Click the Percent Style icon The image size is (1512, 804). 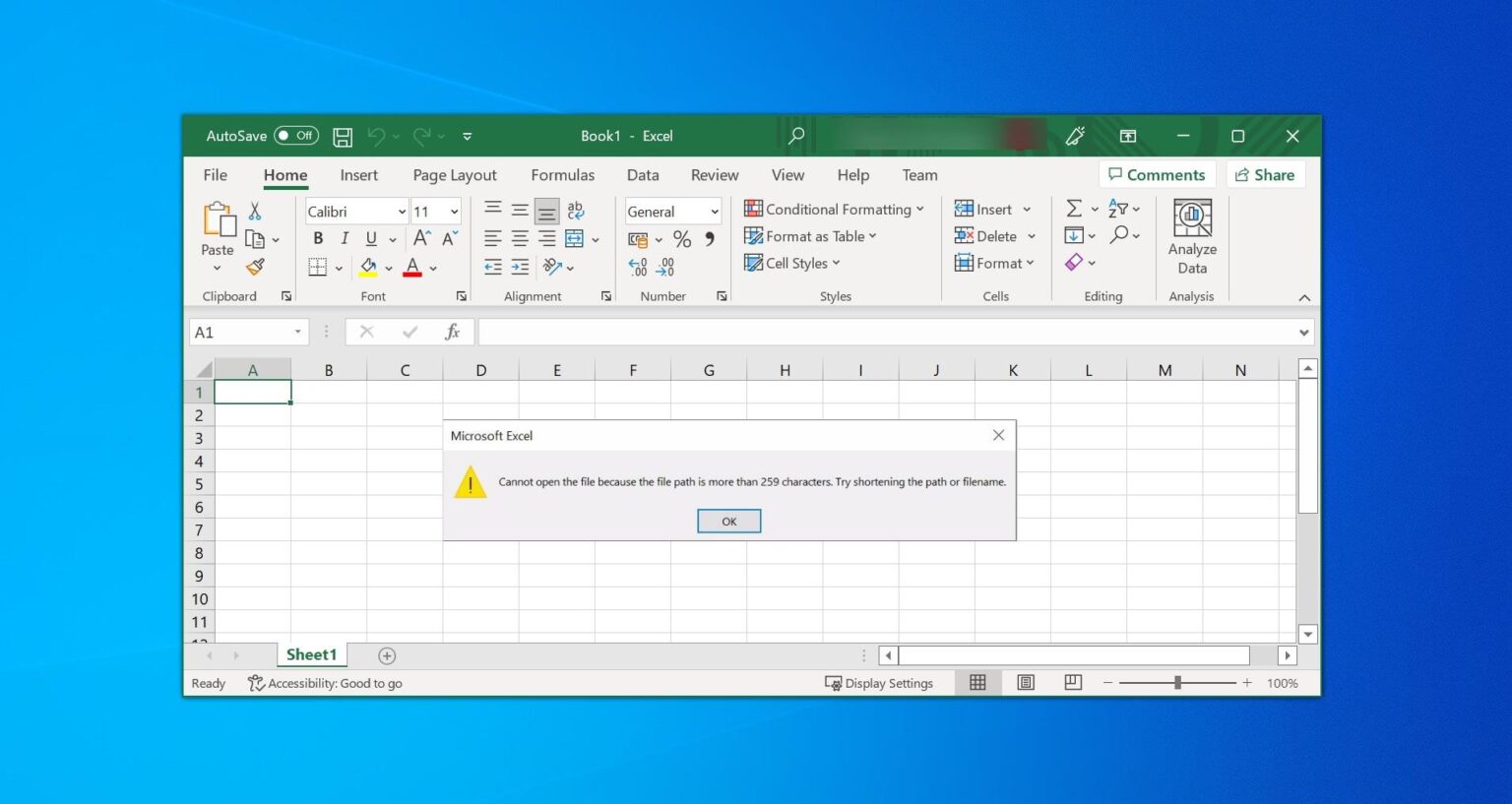[681, 238]
